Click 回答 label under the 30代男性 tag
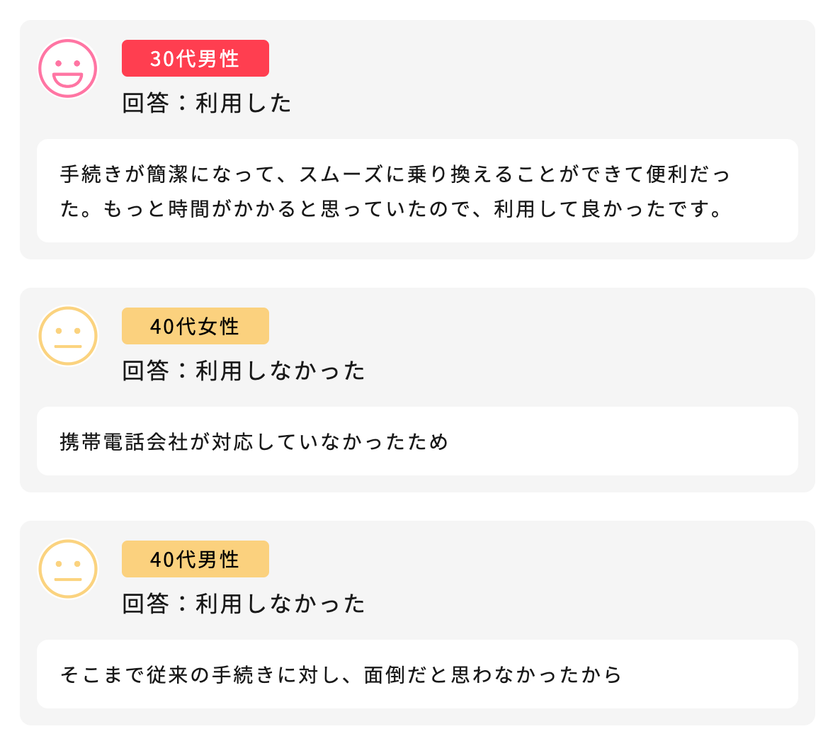This screenshot has height=744, width=840. coord(146,104)
